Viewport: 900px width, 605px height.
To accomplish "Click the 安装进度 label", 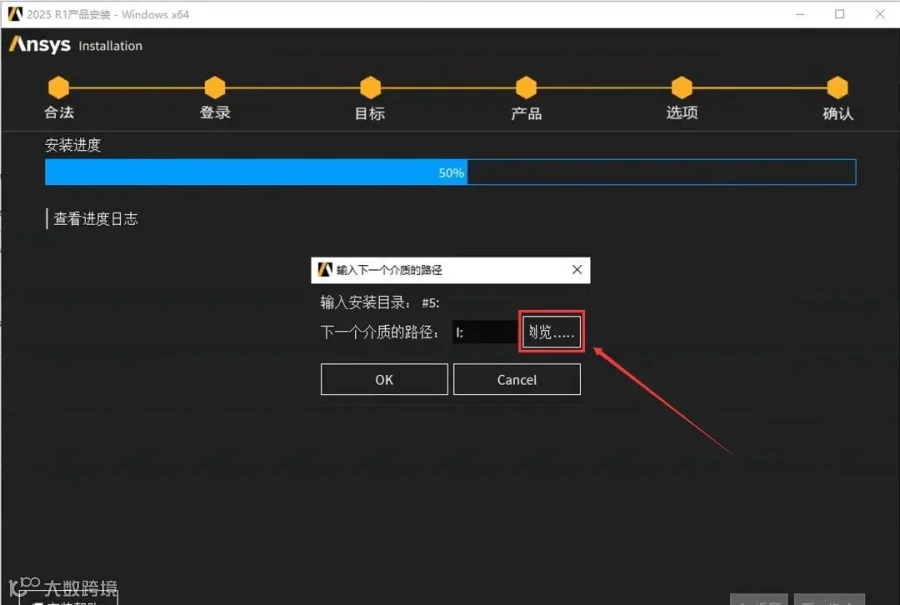I will pos(73,145).
